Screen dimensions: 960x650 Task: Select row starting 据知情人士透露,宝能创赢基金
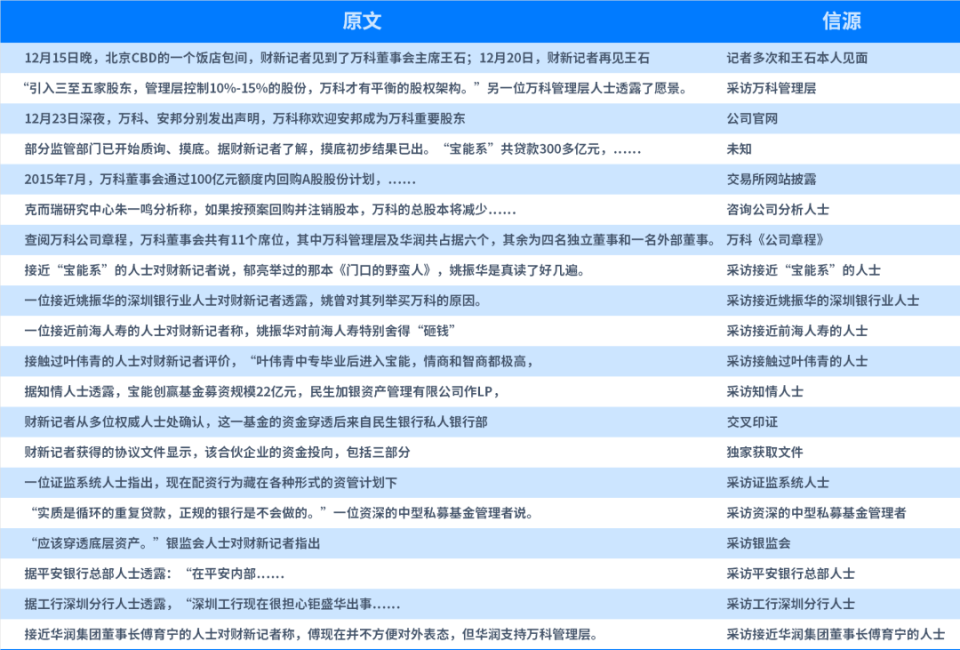pos(480,392)
